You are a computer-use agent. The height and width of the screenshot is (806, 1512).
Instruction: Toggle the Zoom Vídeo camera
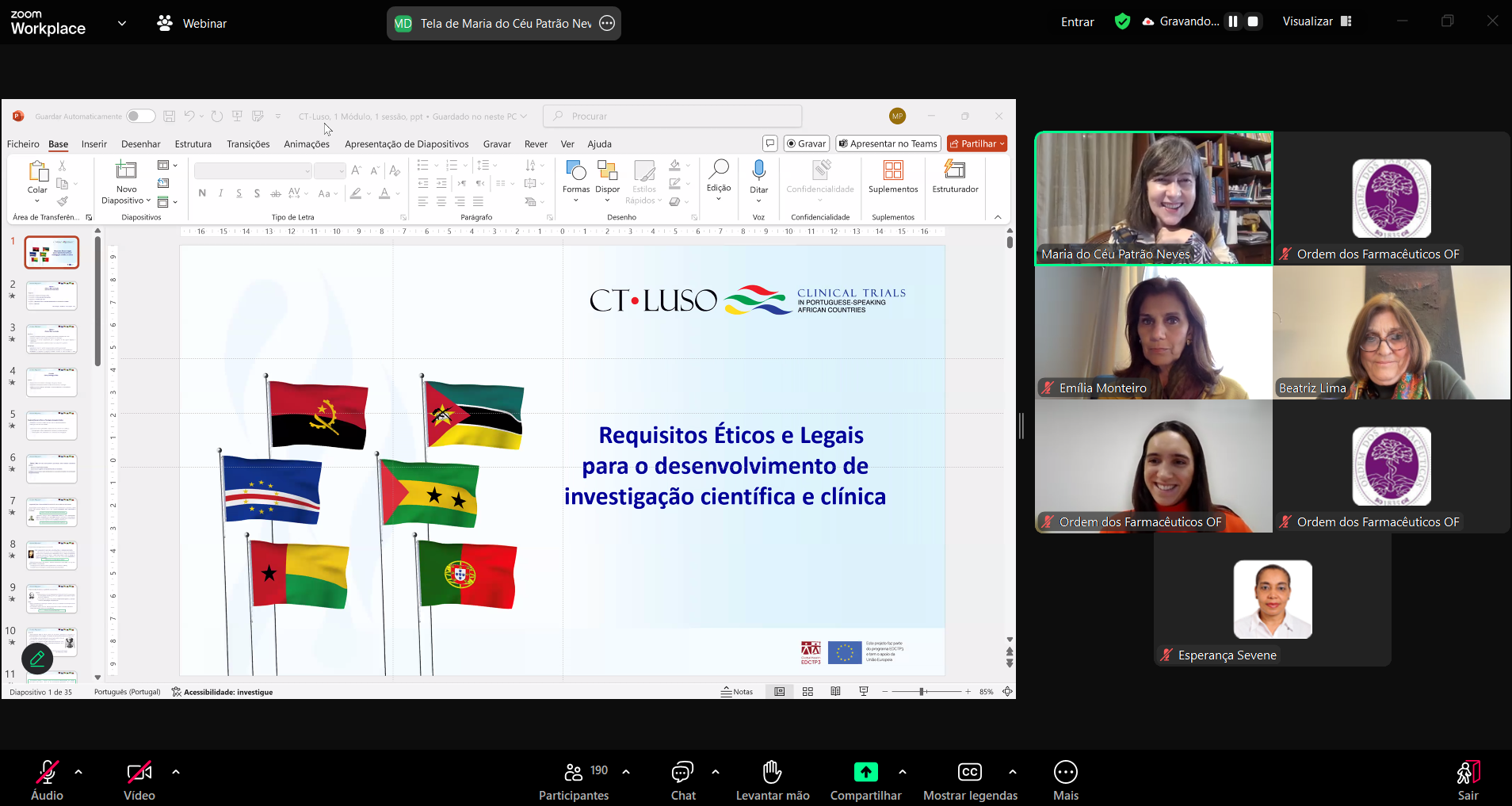[x=139, y=781]
